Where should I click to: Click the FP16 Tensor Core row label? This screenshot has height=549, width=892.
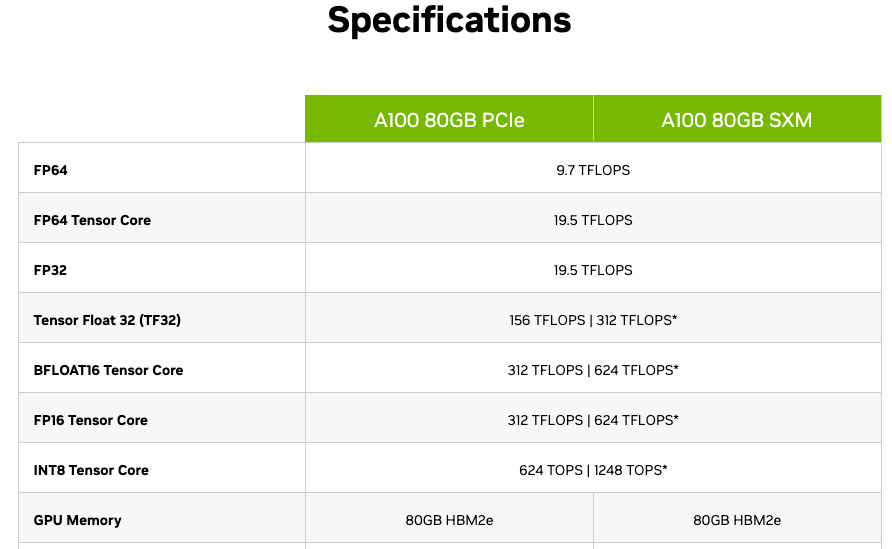[x=91, y=420]
